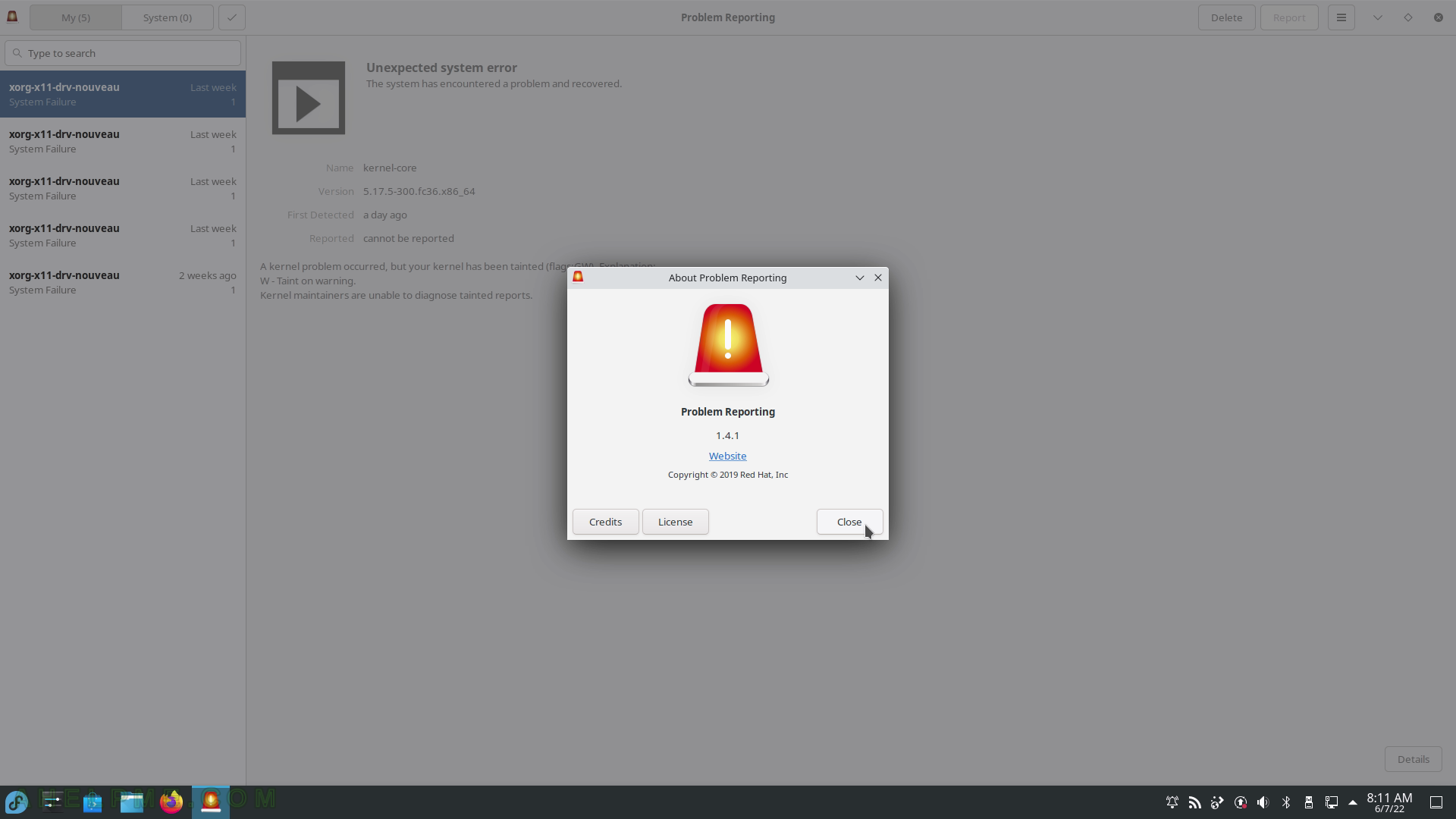
Task: Select first xorg-x11-drv-nouveau Last week entry
Action: point(123,94)
